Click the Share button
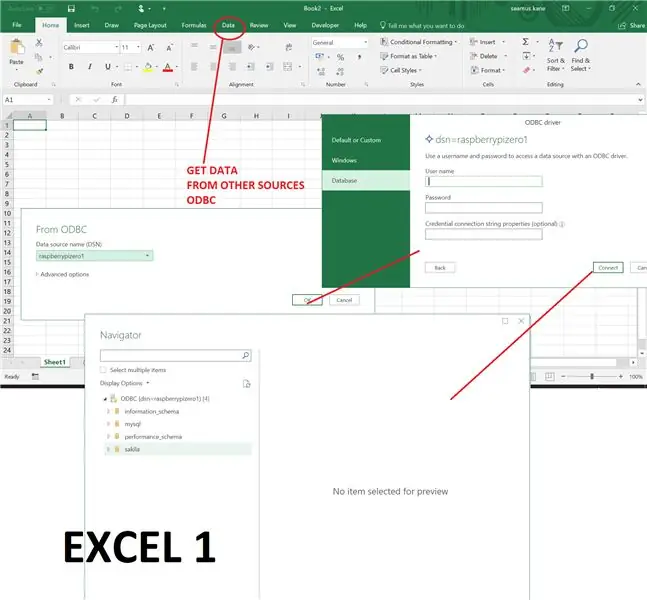 point(632,26)
